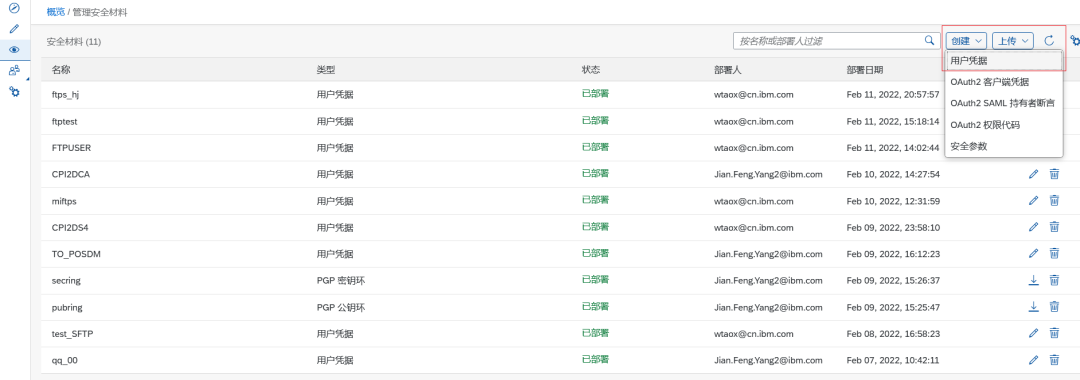Open the Design pencil icon in sidebar

point(14,29)
